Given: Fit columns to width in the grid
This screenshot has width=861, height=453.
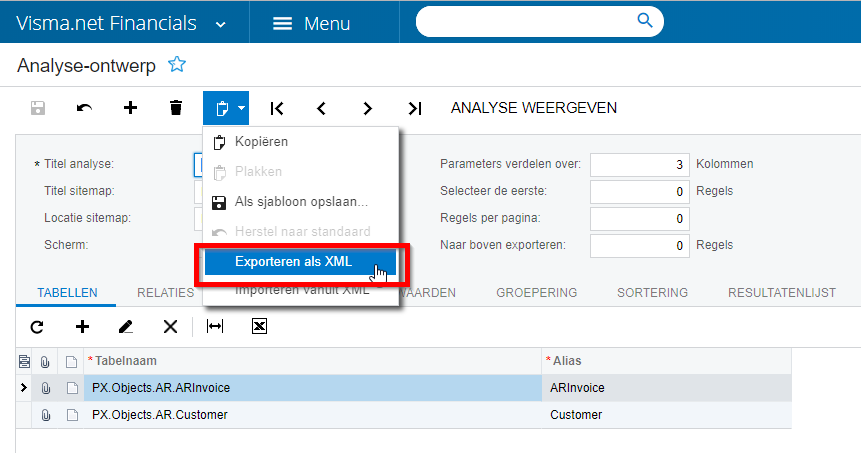Looking at the screenshot, I should pyautogui.click(x=215, y=326).
